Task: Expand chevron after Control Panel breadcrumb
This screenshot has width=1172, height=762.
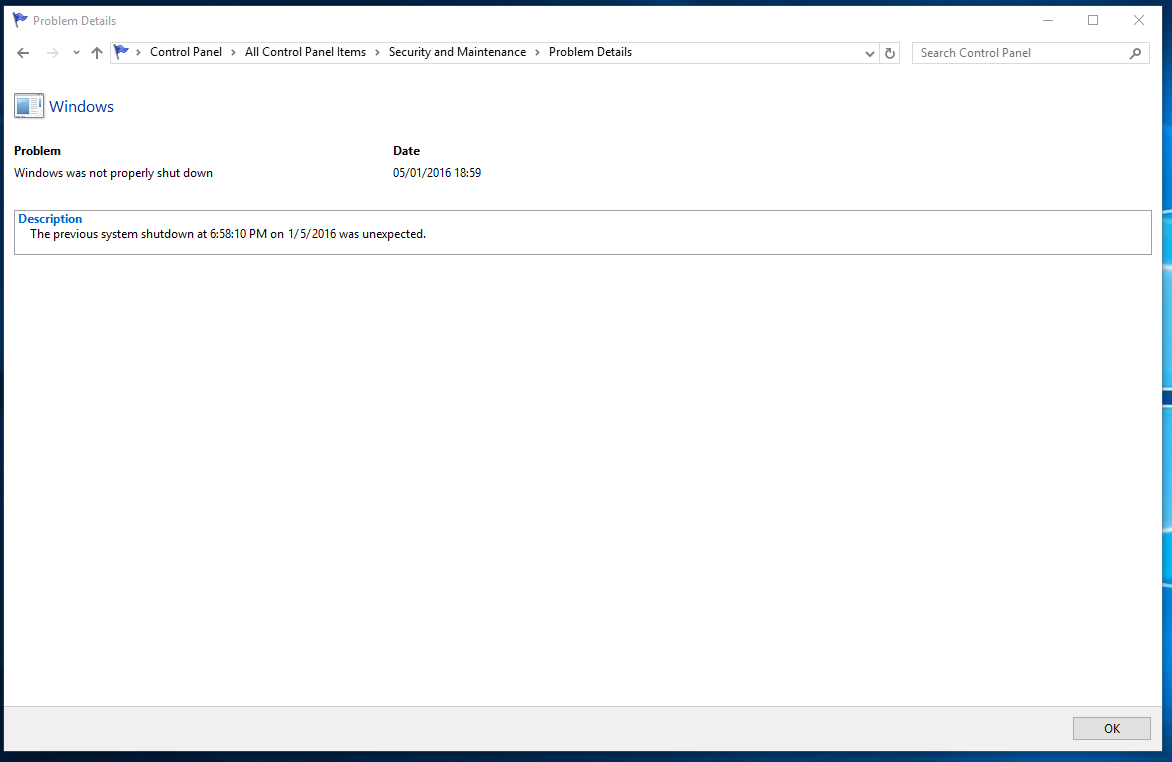Action: (233, 52)
